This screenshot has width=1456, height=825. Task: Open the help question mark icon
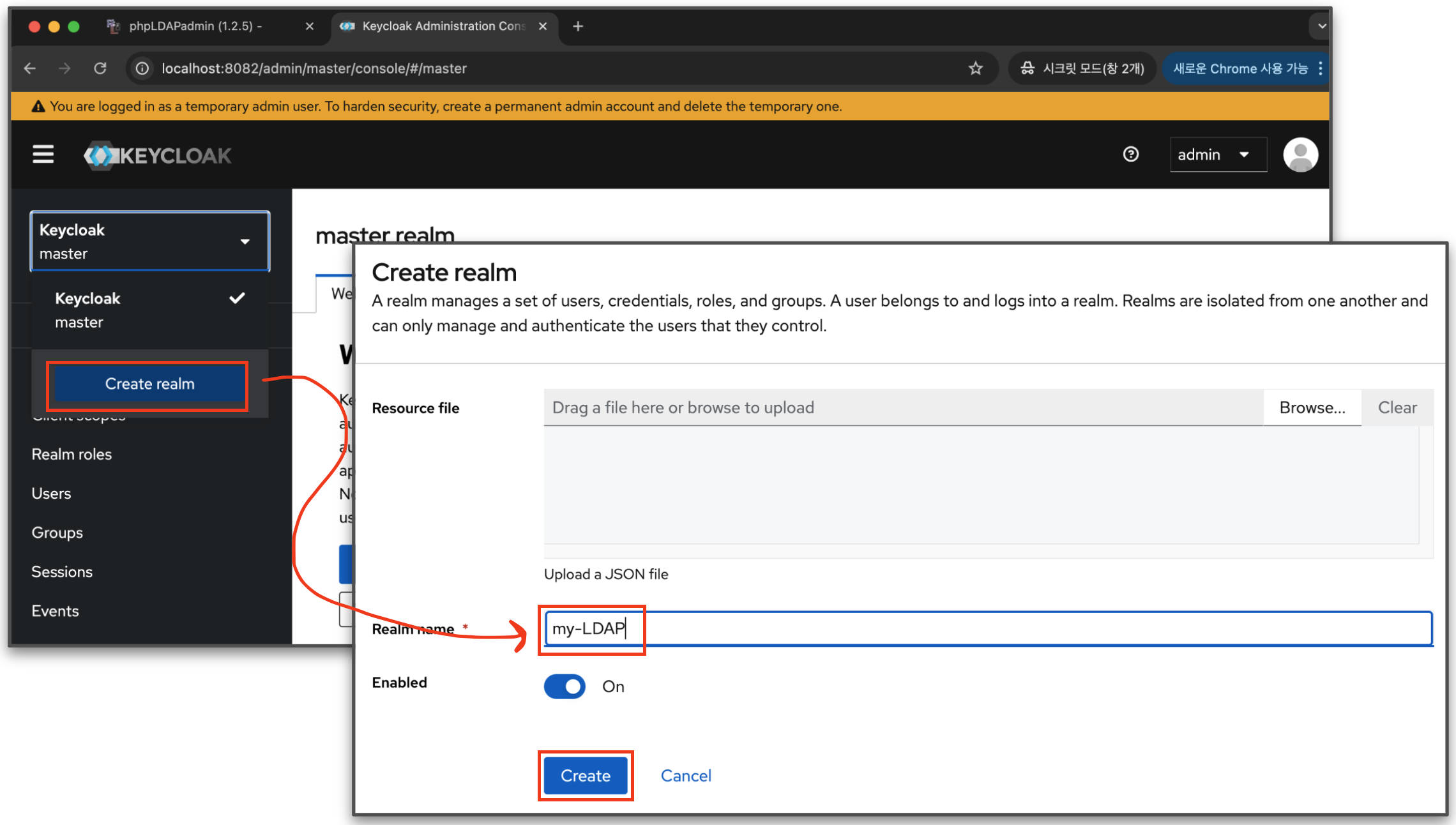coord(1130,155)
